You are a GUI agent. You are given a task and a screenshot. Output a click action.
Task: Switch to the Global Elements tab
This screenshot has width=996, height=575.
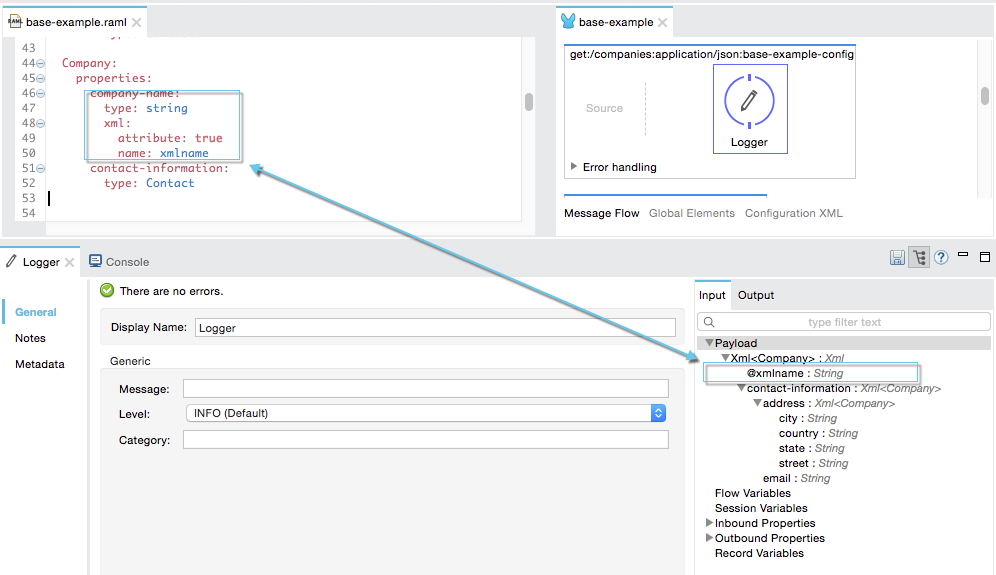[x=692, y=213]
